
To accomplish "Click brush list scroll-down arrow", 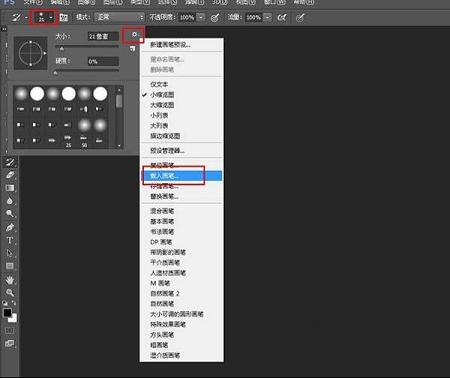I will pos(119,146).
